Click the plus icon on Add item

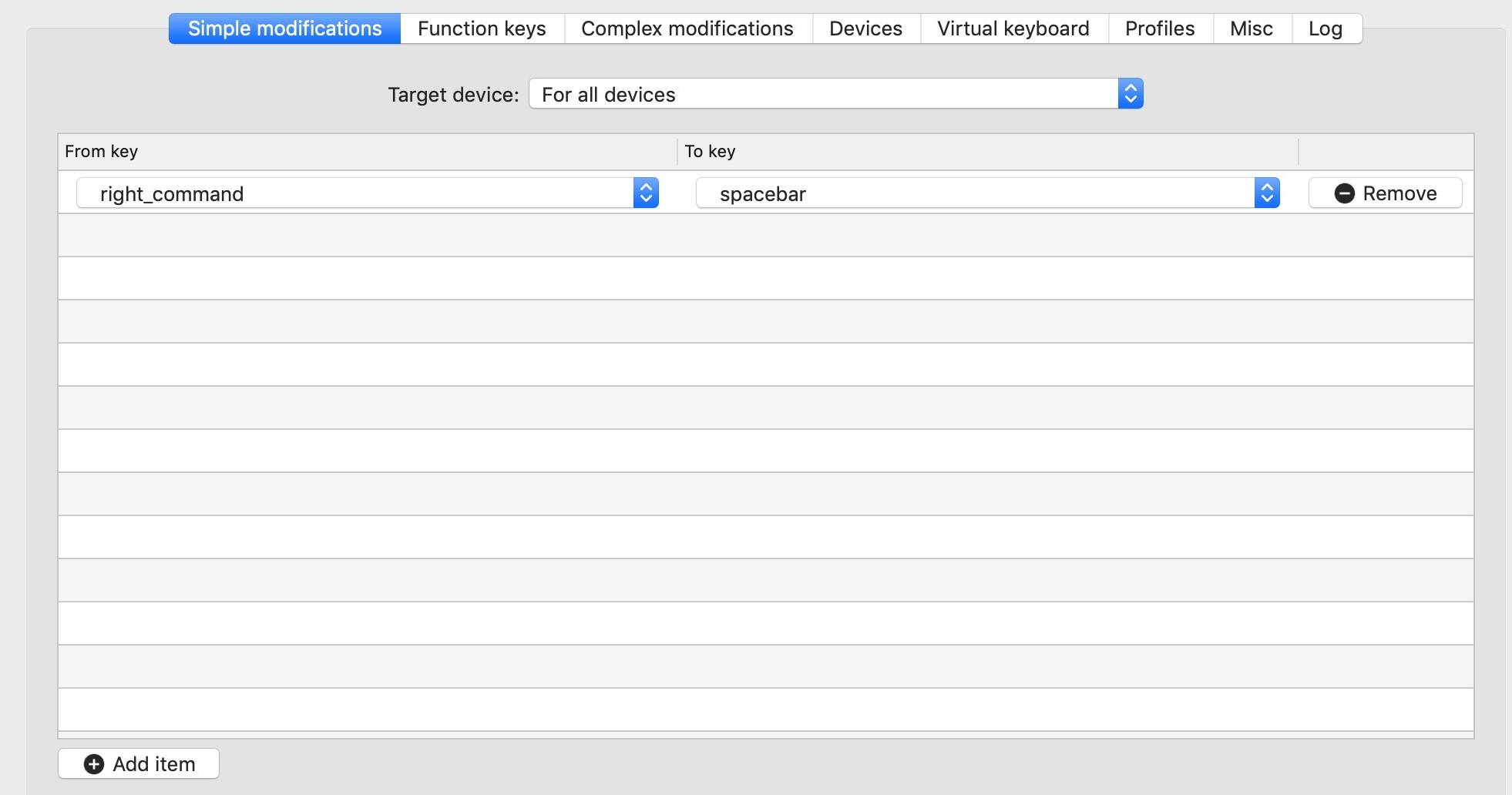[94, 763]
